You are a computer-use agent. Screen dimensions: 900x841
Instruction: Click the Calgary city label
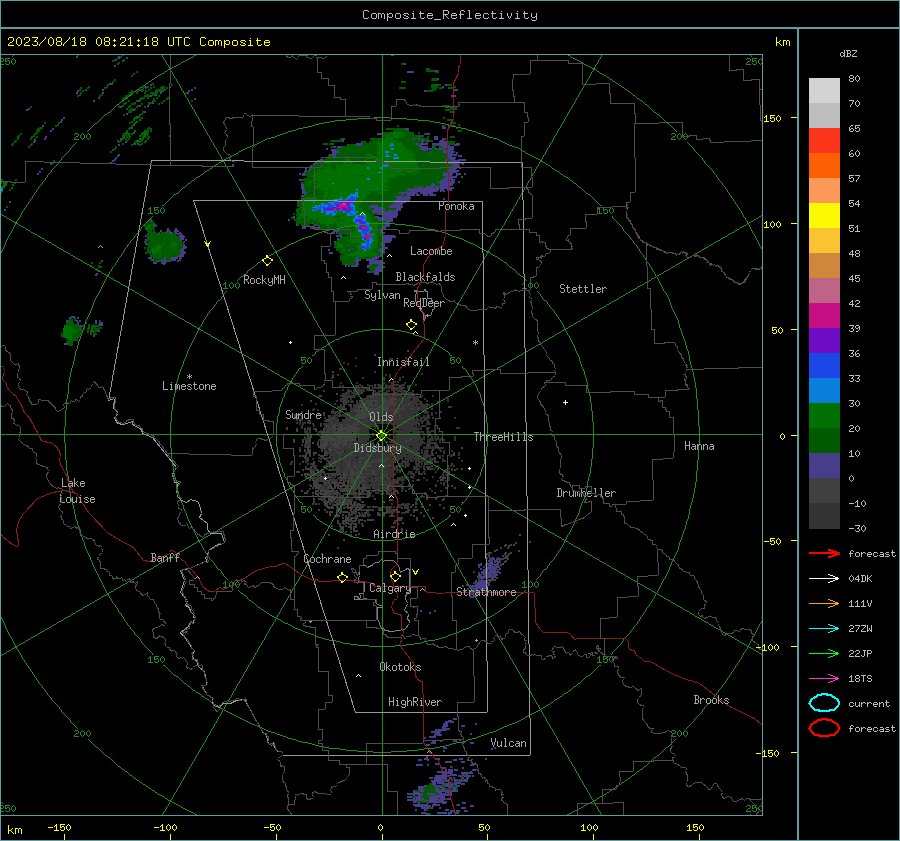(x=390, y=588)
